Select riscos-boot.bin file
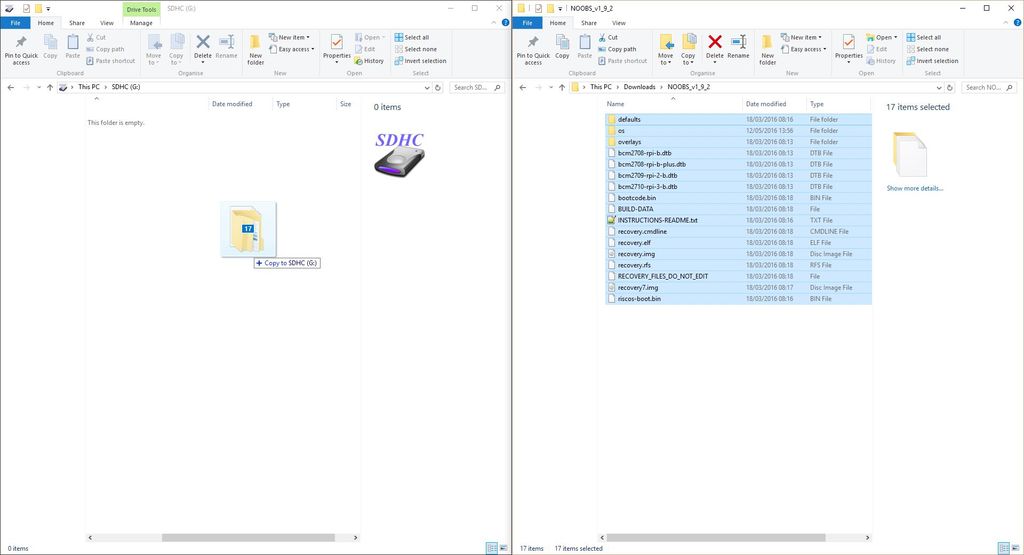Viewport: 1024px width, 555px height. tap(739, 298)
